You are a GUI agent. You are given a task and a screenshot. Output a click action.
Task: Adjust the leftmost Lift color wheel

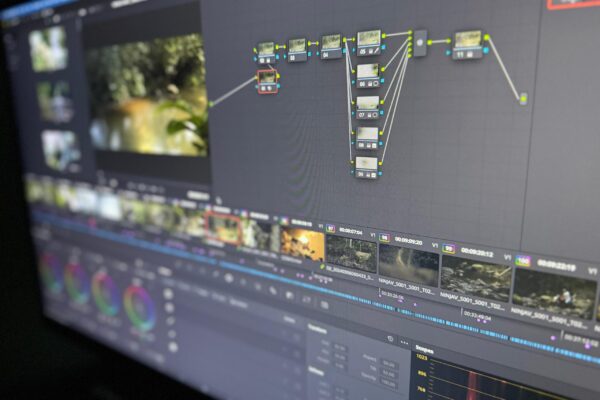(50, 272)
